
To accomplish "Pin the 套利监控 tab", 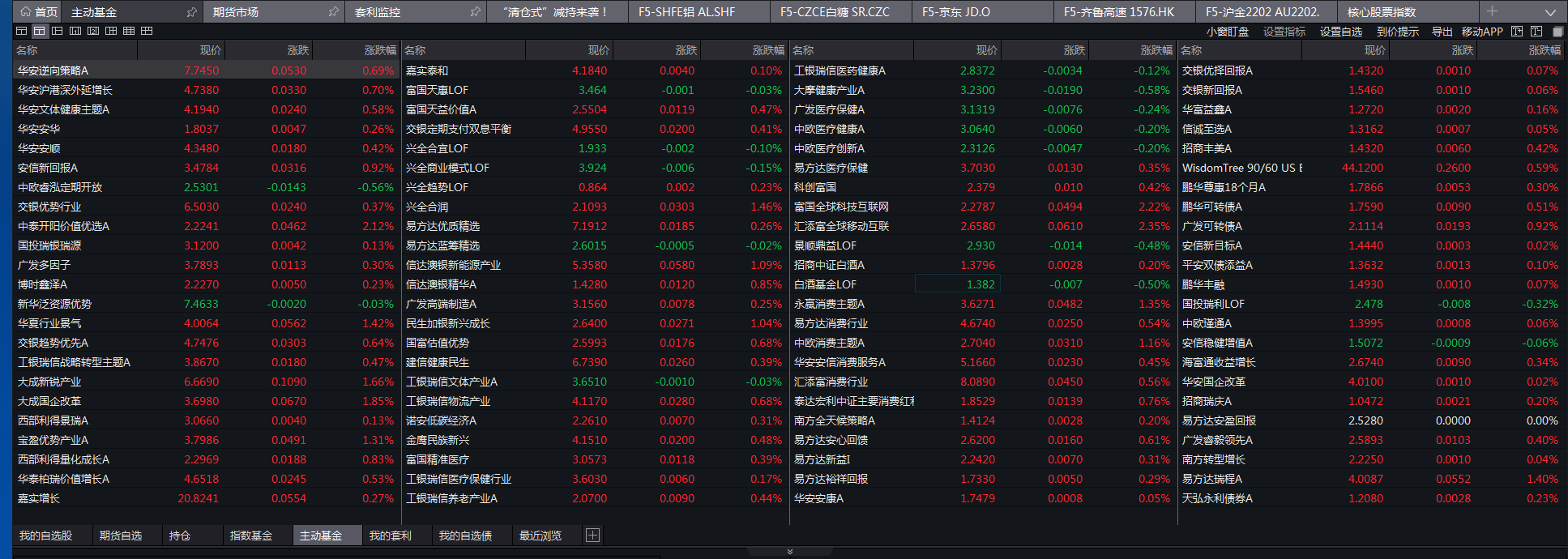I will 475,12.
